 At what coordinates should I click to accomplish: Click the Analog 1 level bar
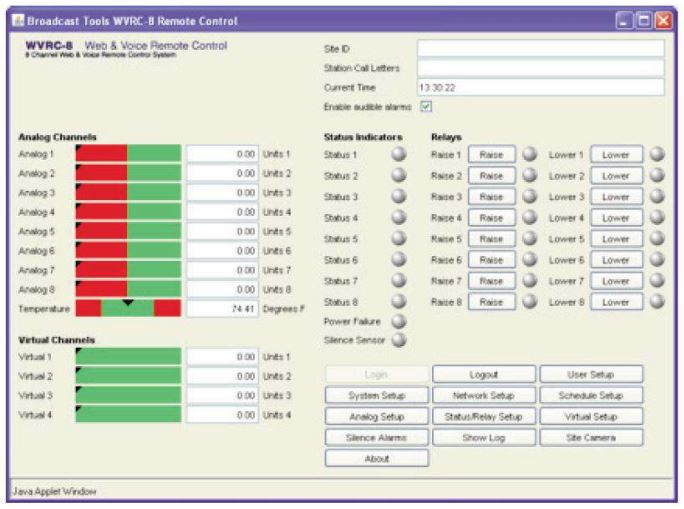click(128, 154)
